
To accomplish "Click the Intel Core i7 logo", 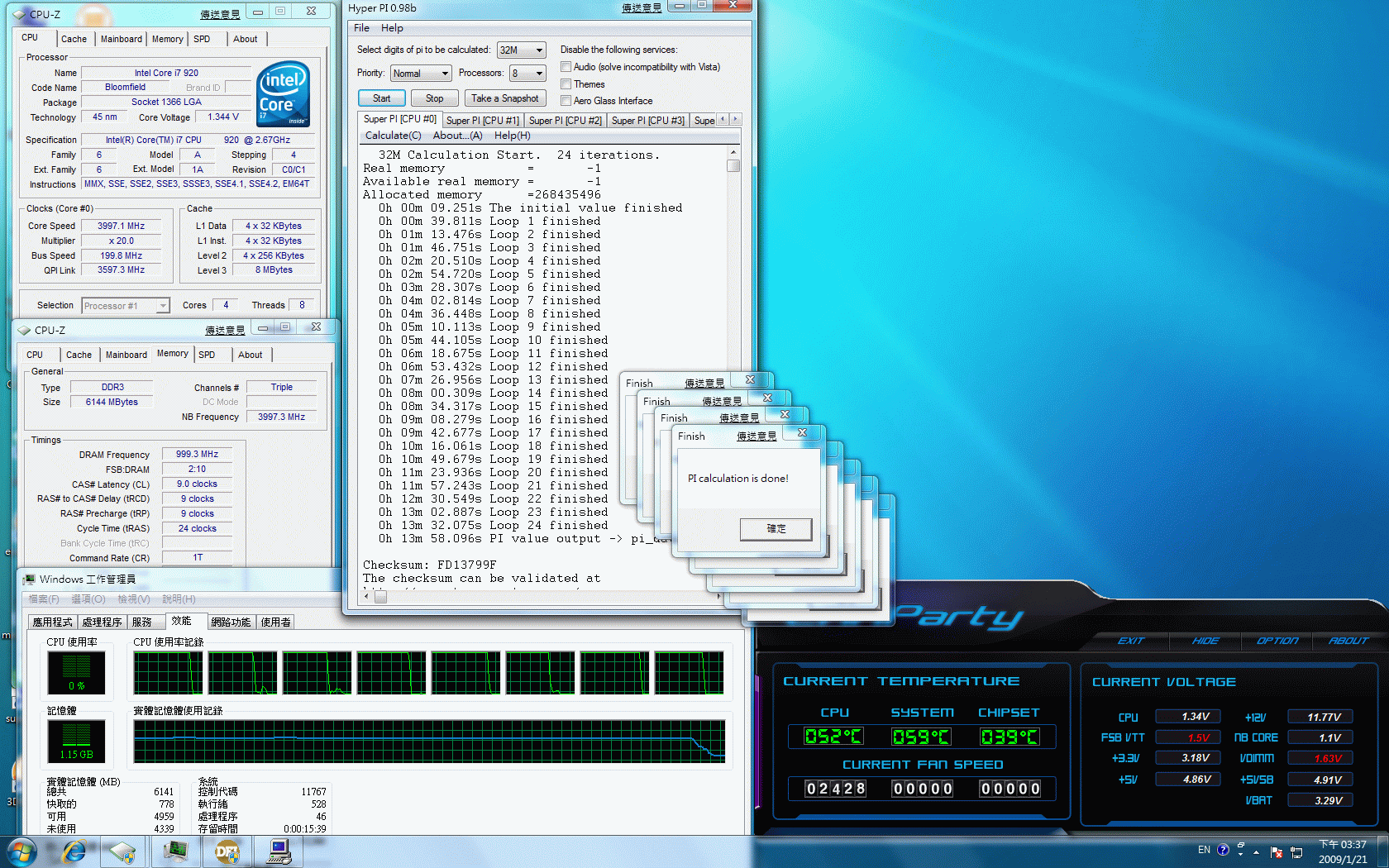I will (x=284, y=93).
